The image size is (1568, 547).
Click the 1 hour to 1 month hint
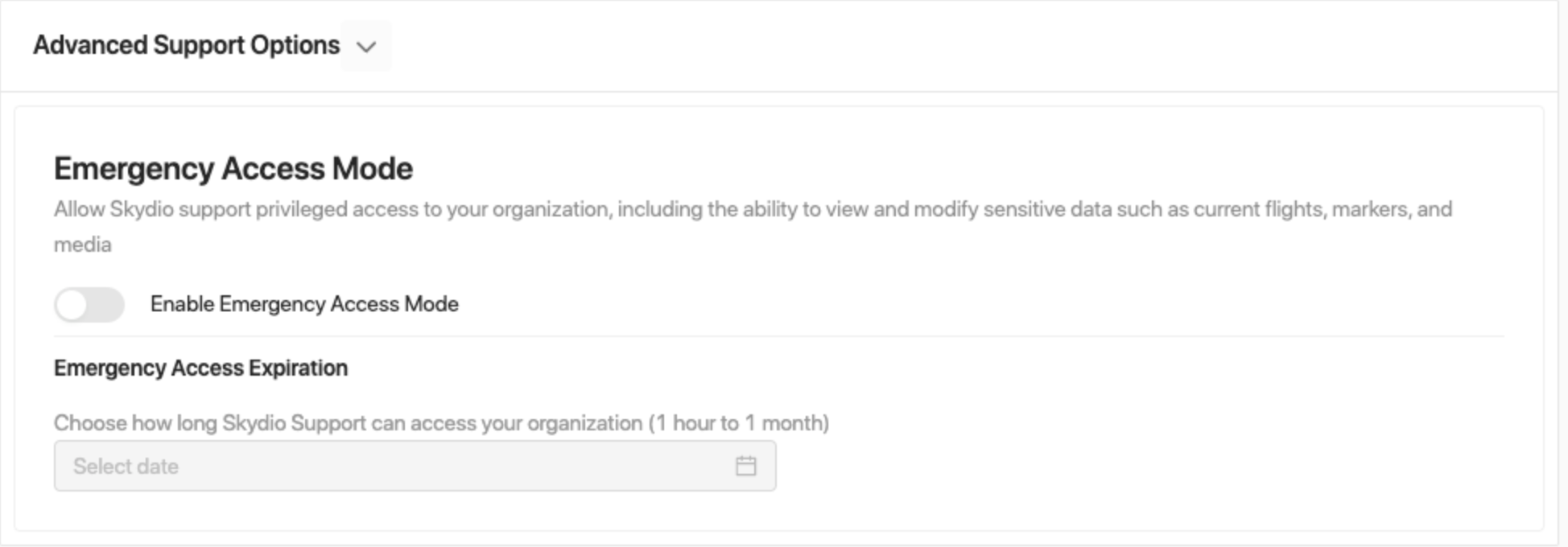(739, 423)
